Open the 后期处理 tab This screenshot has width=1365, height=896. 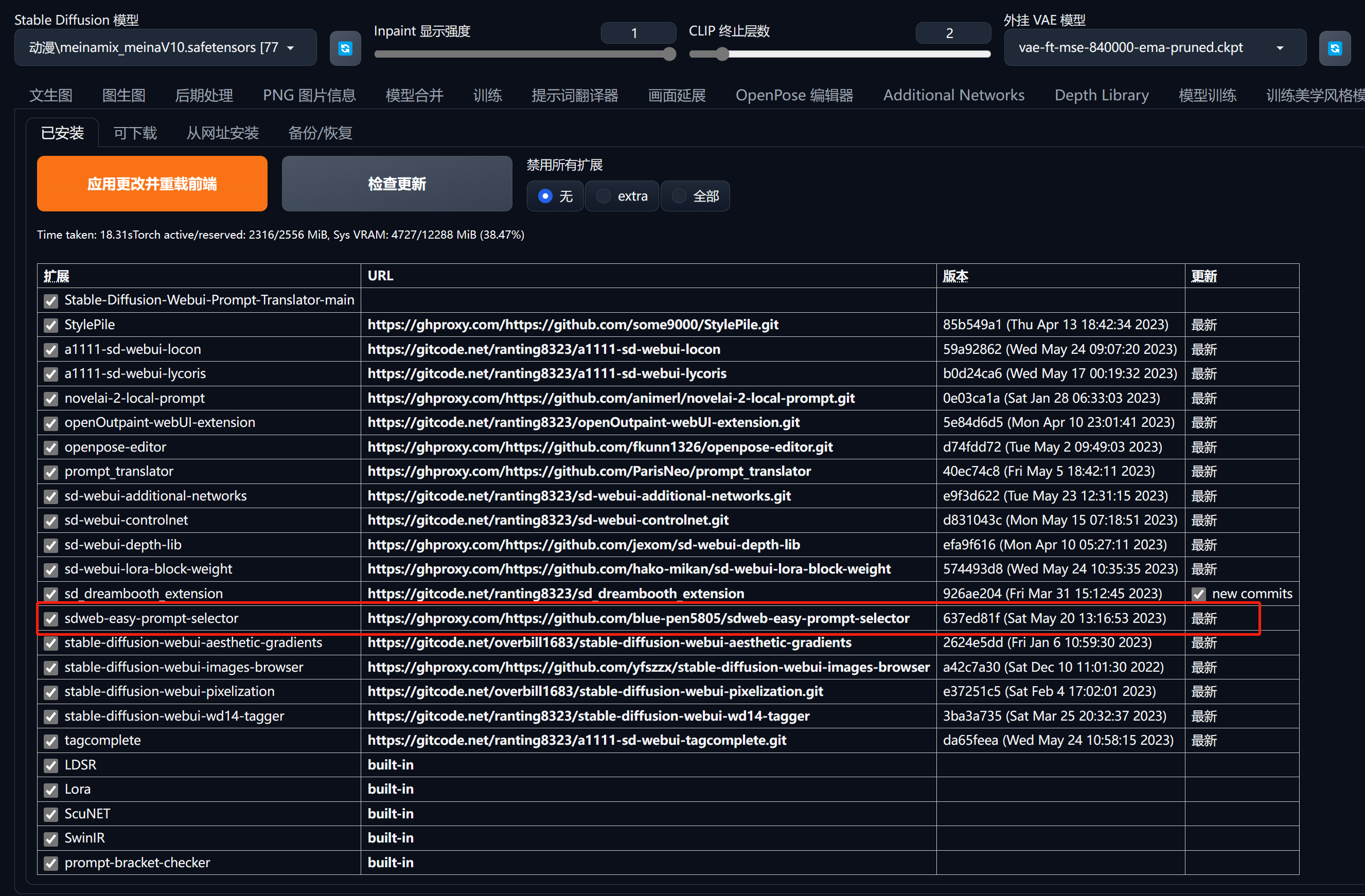pos(204,95)
